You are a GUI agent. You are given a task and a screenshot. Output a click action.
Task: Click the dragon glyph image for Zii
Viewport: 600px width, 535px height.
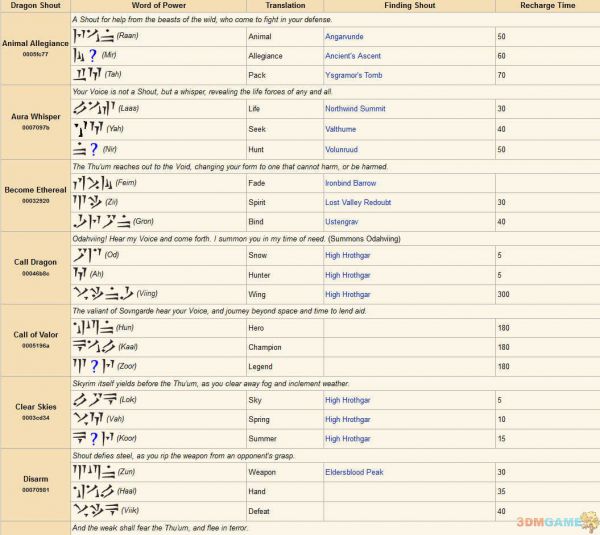click(87, 202)
